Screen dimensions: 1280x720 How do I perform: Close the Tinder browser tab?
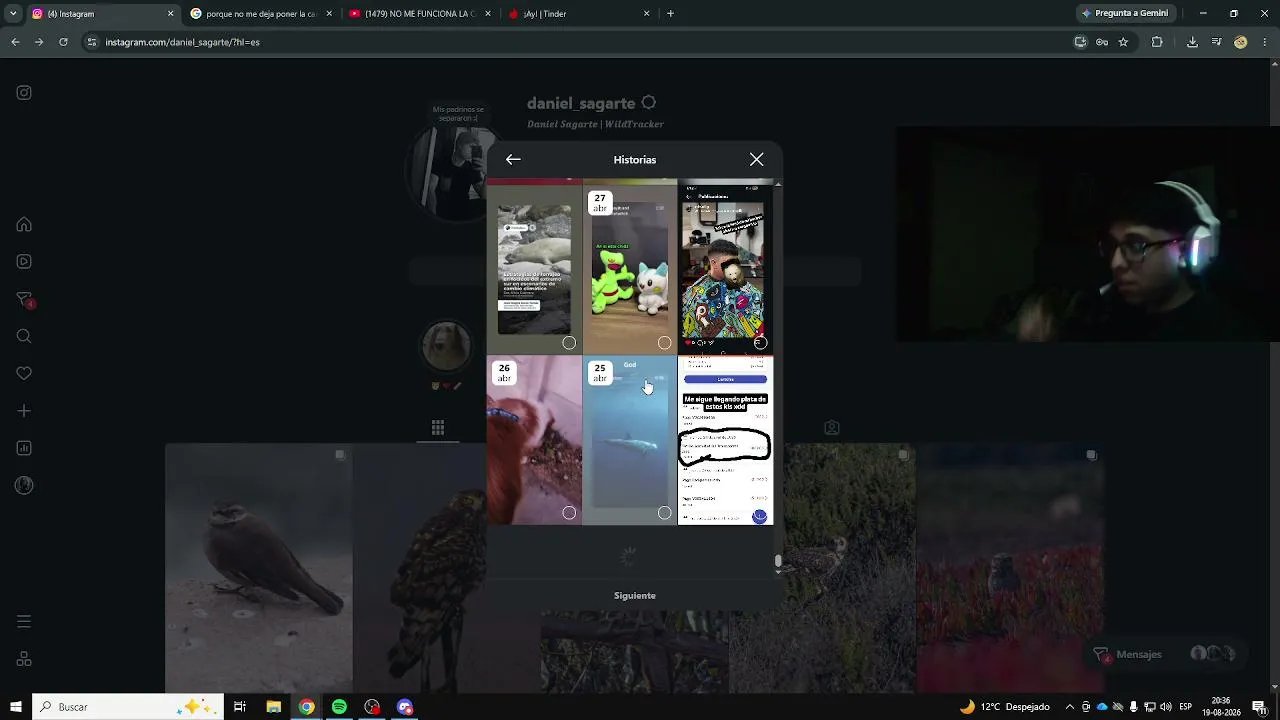click(x=647, y=14)
